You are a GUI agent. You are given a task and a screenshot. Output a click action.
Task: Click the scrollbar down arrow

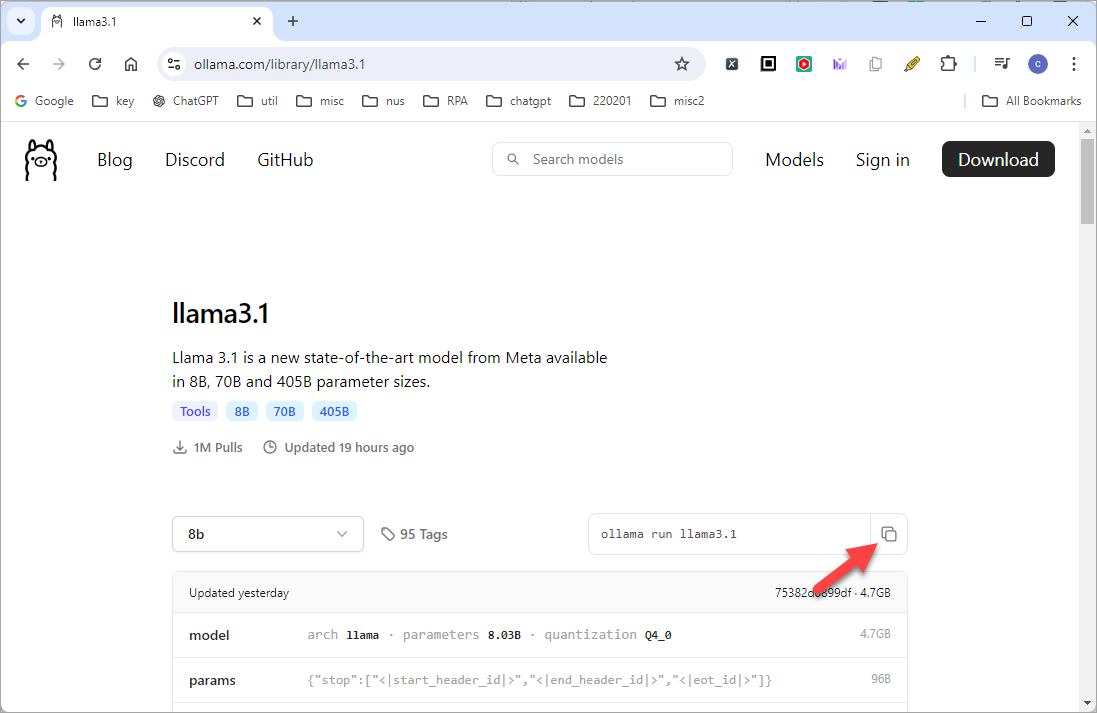click(1087, 703)
